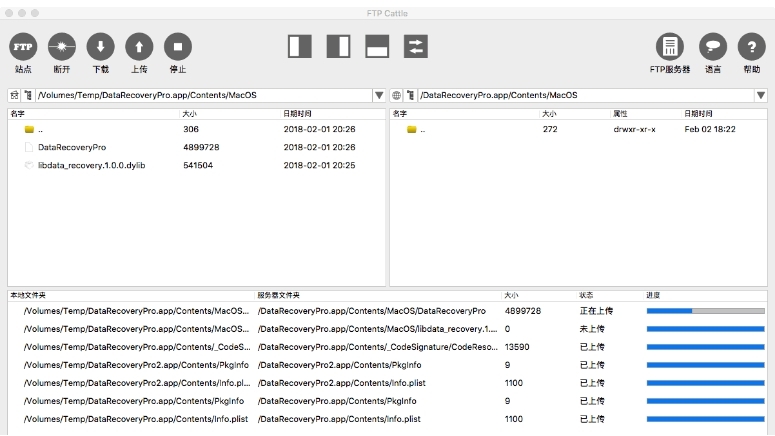This screenshot has height=436, width=775.
Task: Click progress bar of the uploading DataRecoveryPro
Action: (705, 311)
